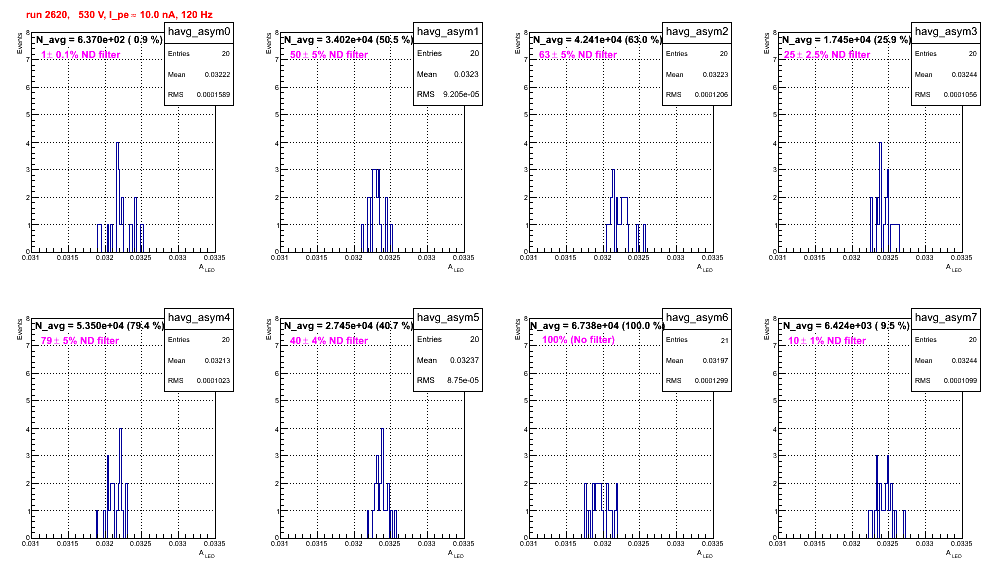Click the tallest histogram bar in havg_asym4 plot
The height and width of the screenshot is (572, 996).
[x=121, y=483]
